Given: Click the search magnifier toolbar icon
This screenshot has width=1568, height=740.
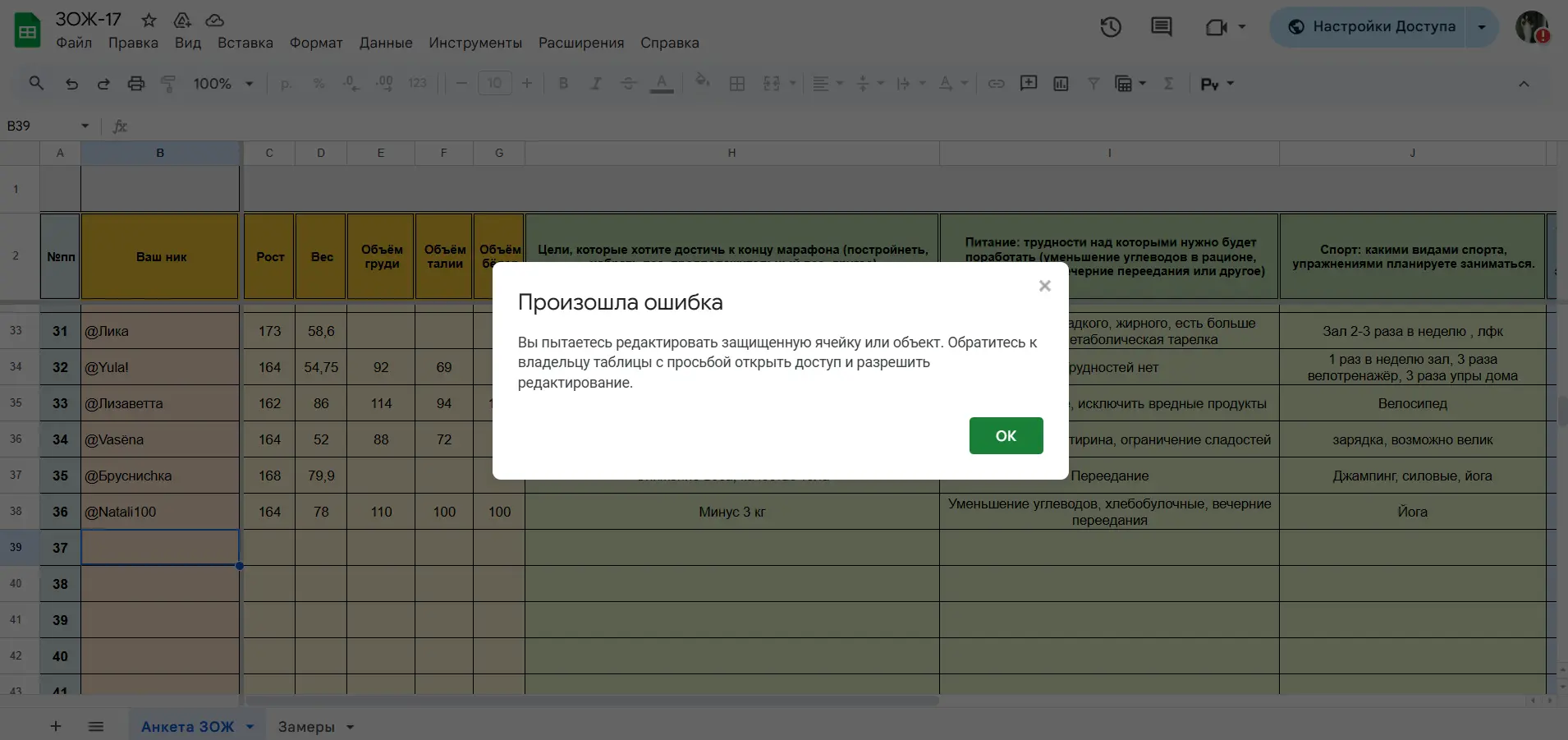Looking at the screenshot, I should [36, 83].
